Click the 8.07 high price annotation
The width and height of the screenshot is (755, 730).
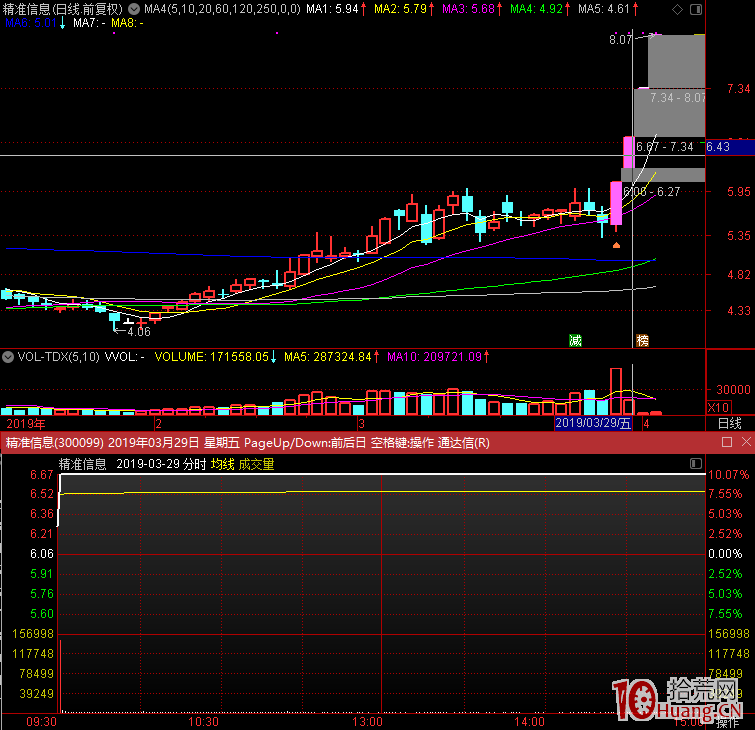(620, 39)
